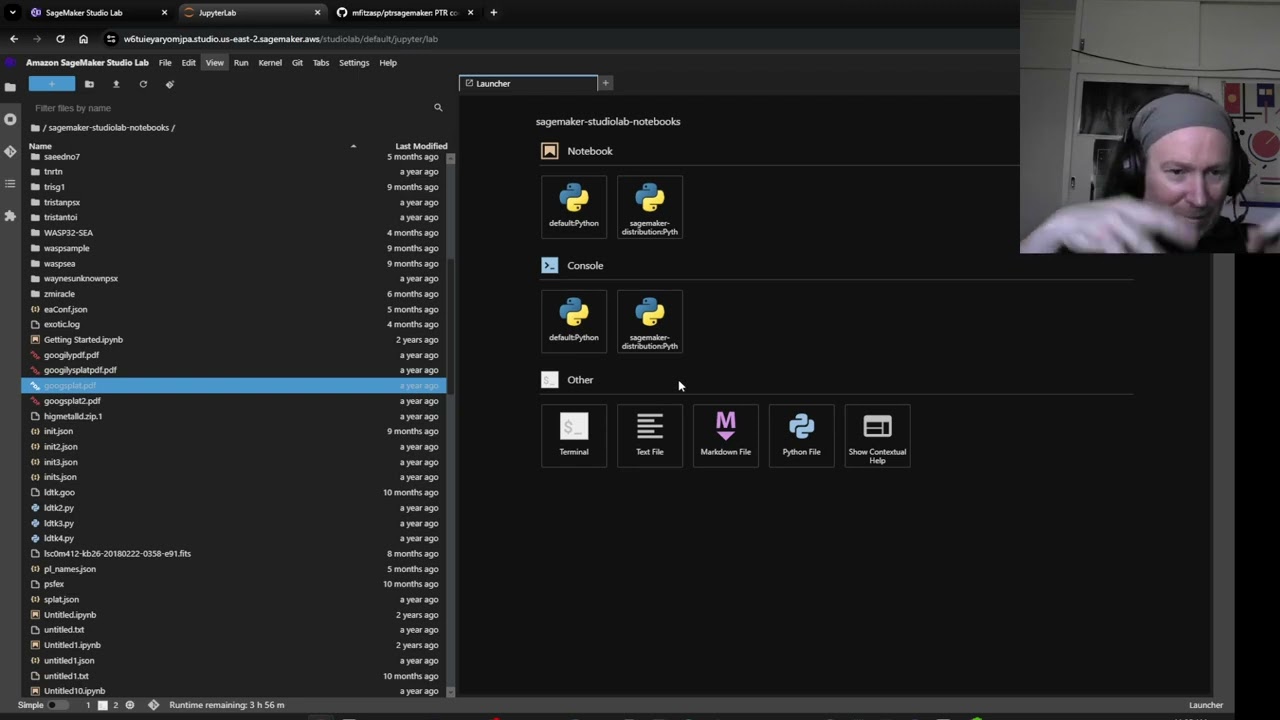Open the Chrome tab search dropdown arrow

(x=12, y=13)
